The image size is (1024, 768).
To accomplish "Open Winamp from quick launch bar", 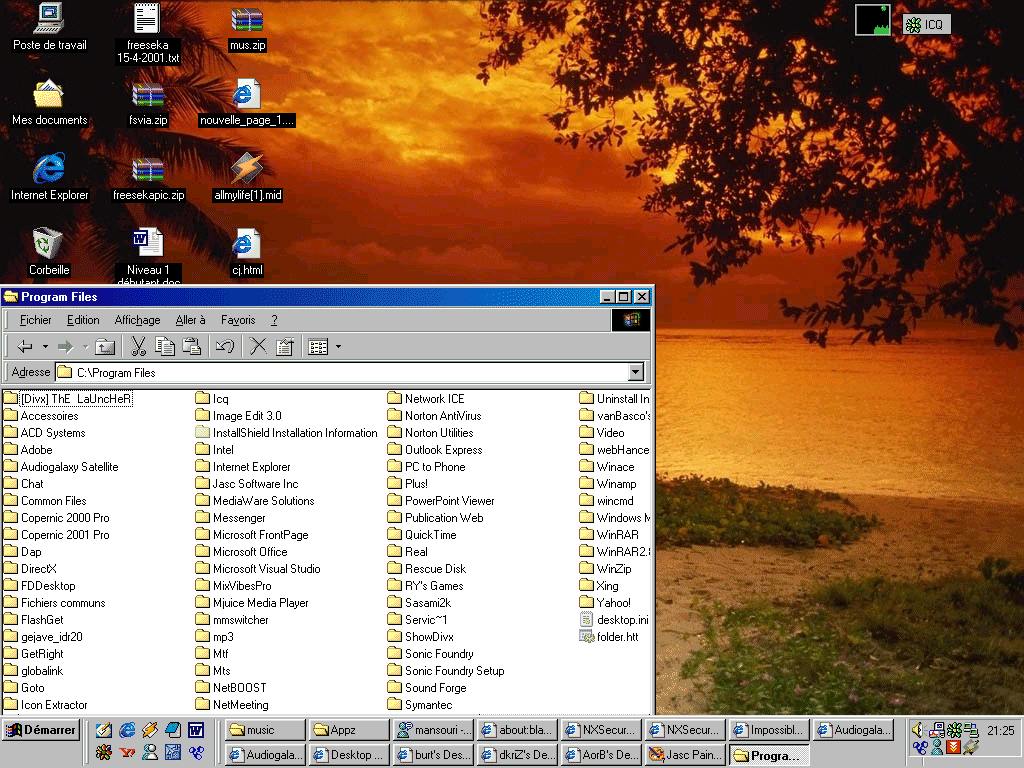I will 150,730.
